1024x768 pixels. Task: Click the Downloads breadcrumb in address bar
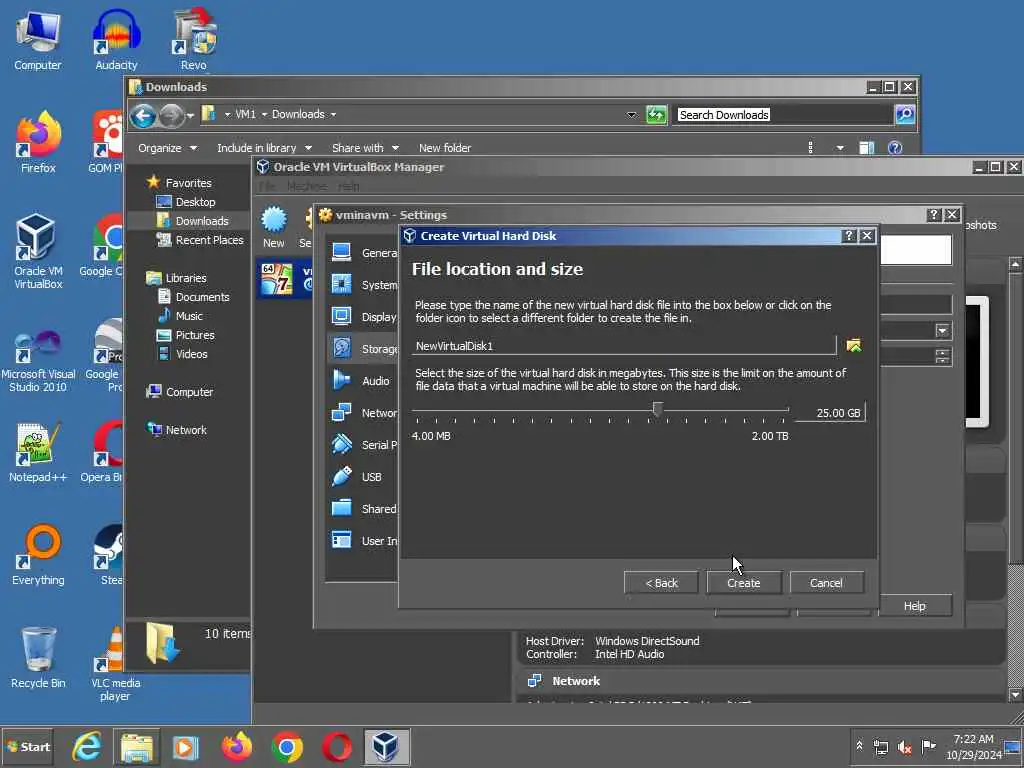point(298,114)
